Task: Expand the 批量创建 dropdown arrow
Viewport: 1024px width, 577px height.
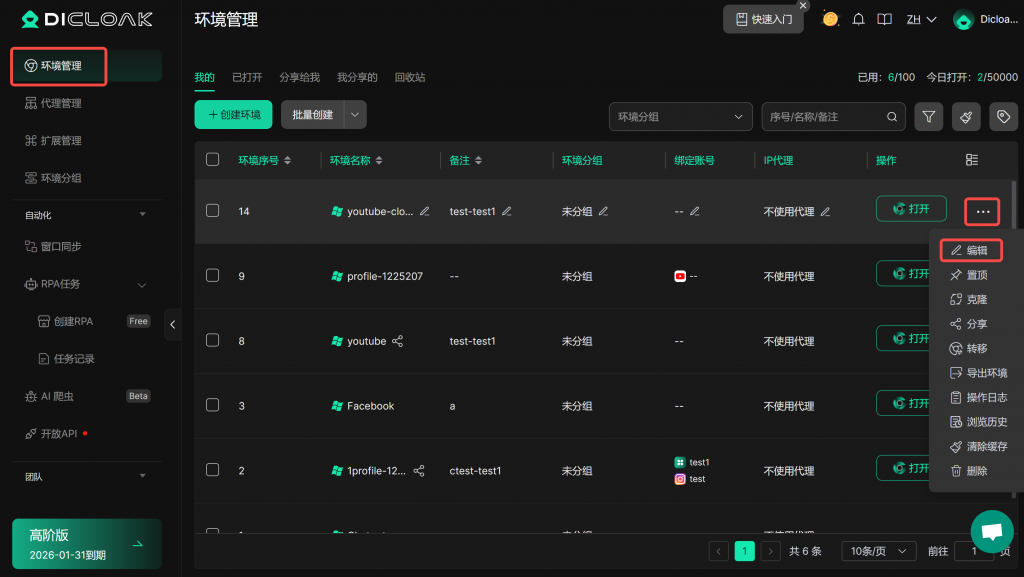Action: coord(356,115)
